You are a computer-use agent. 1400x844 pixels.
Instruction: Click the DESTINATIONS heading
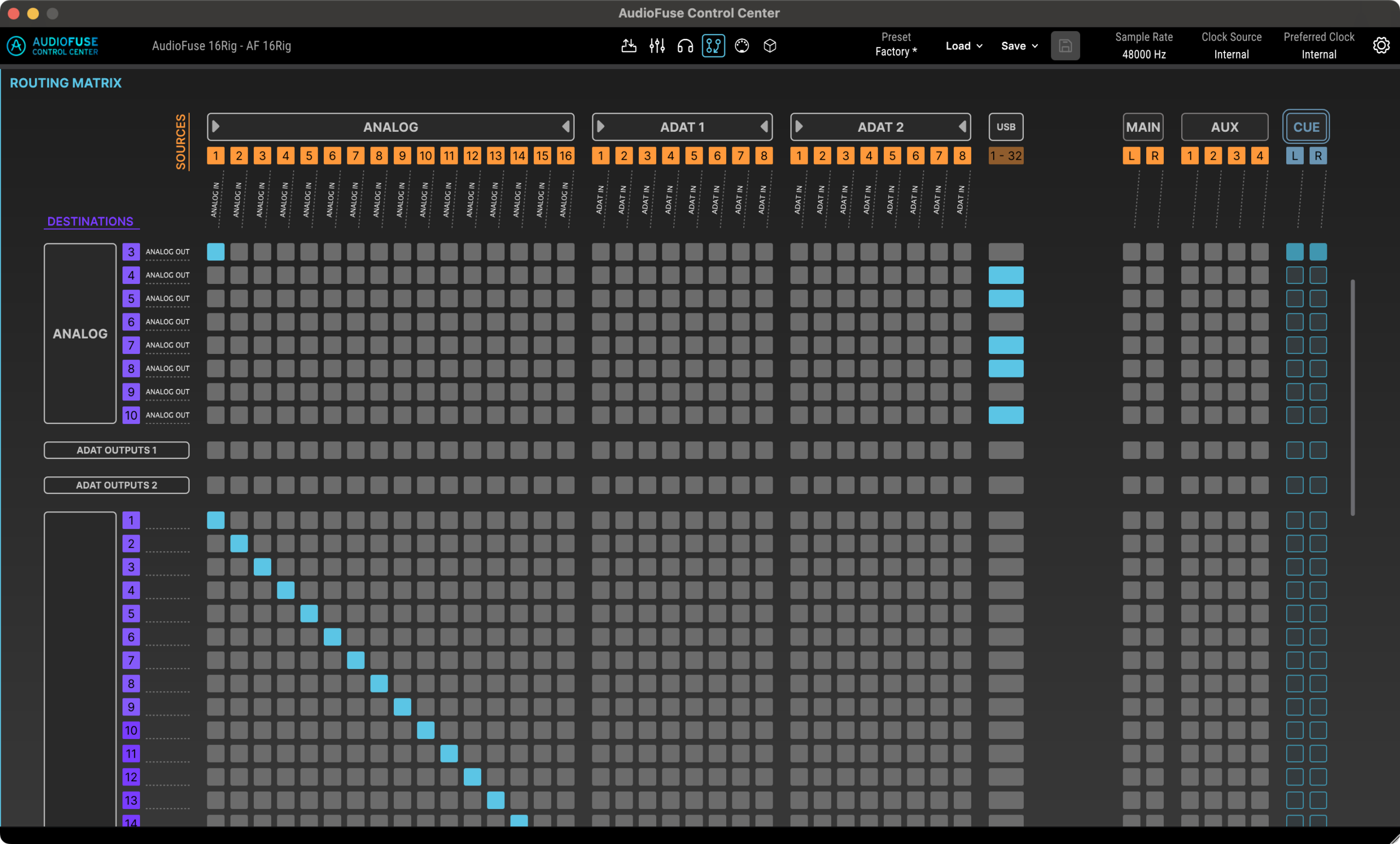pyautogui.click(x=90, y=222)
